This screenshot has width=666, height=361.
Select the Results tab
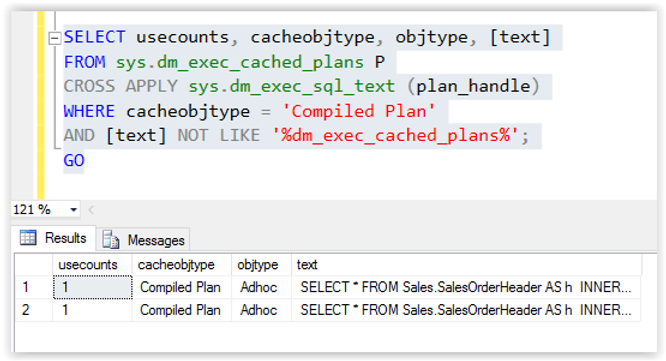click(53, 238)
